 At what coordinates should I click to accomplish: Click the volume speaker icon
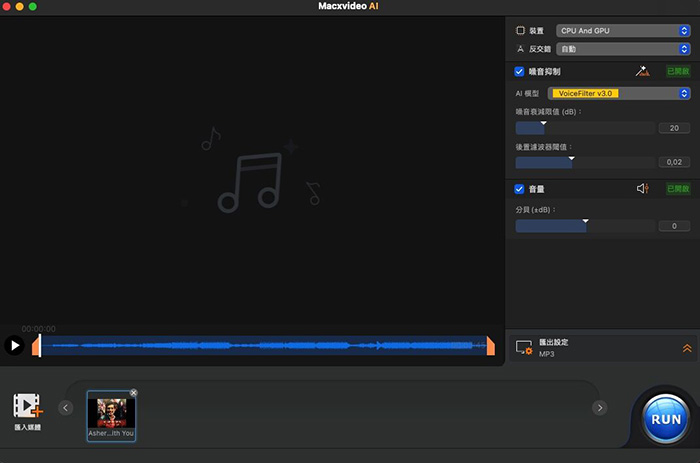pyautogui.click(x=642, y=188)
